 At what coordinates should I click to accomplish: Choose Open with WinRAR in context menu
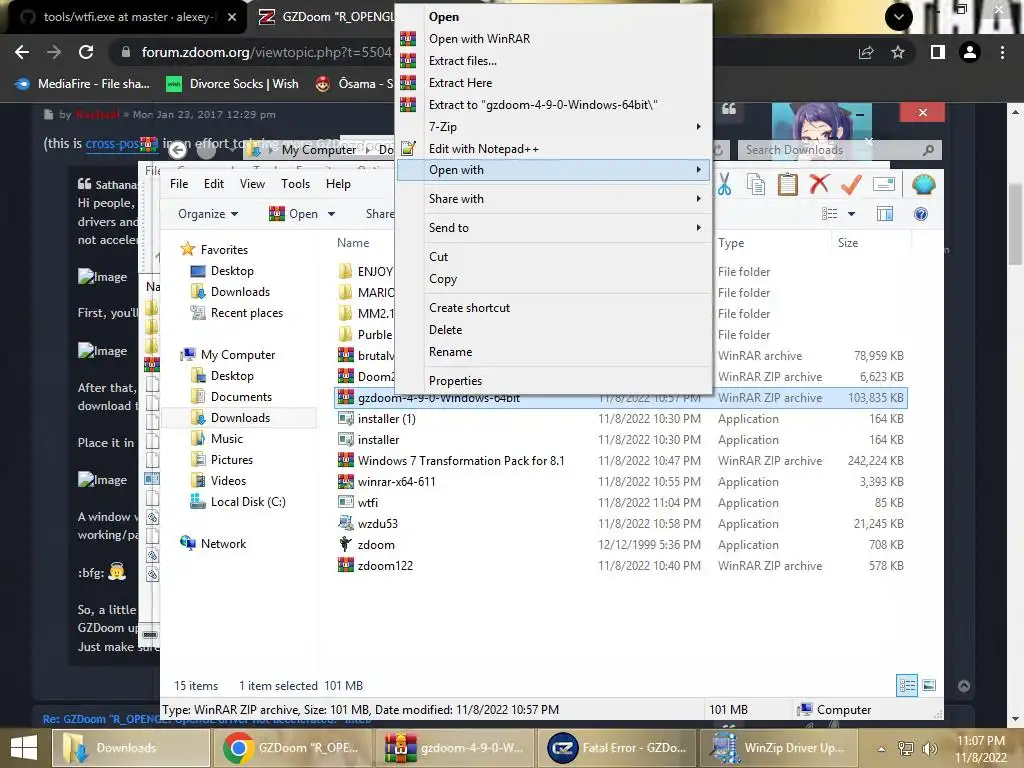point(552,39)
